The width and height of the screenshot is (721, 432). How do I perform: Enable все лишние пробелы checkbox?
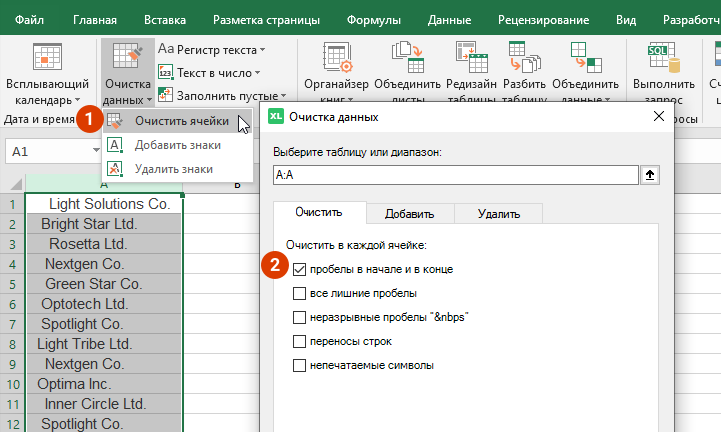click(x=300, y=294)
